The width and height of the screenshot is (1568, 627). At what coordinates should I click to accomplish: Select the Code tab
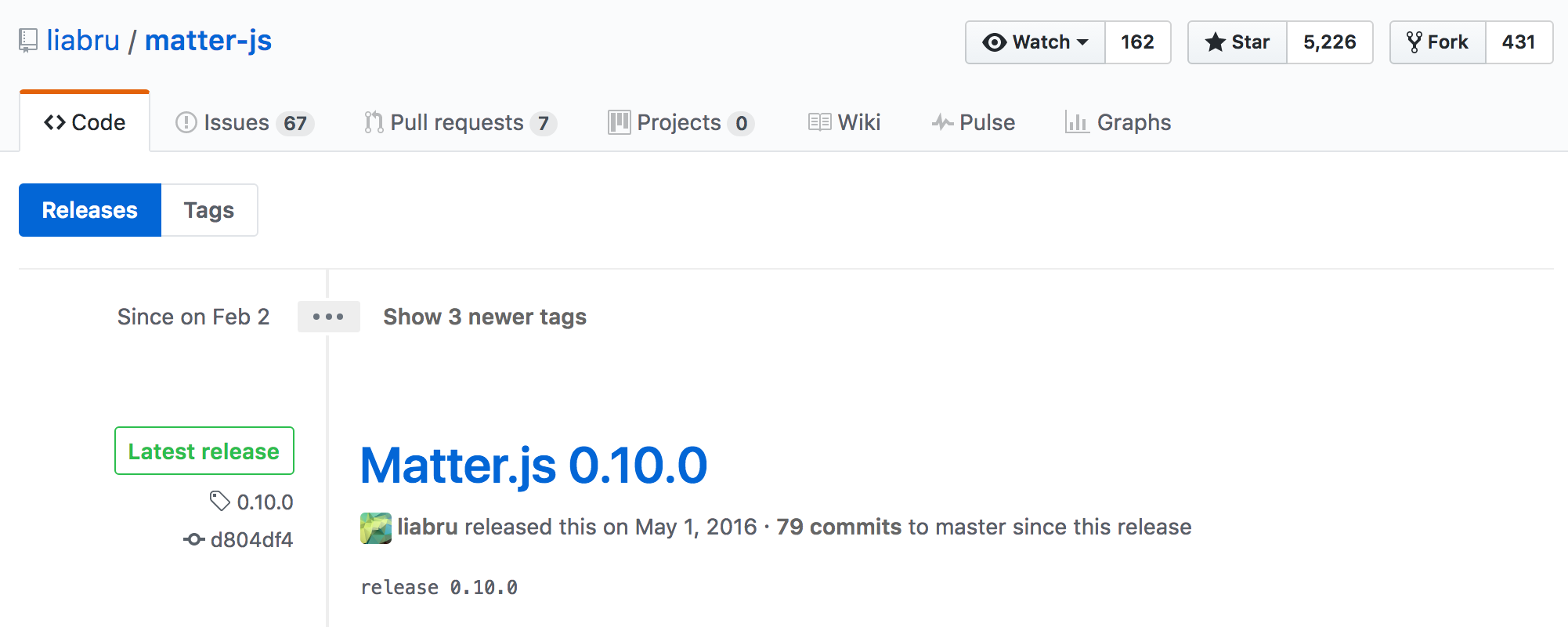tap(85, 122)
